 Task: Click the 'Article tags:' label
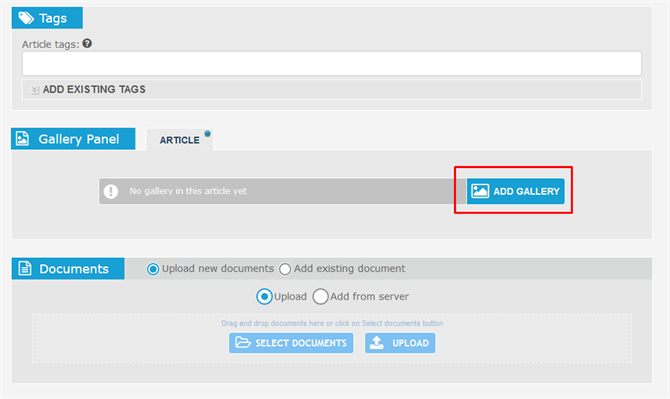pyautogui.click(x=50, y=44)
